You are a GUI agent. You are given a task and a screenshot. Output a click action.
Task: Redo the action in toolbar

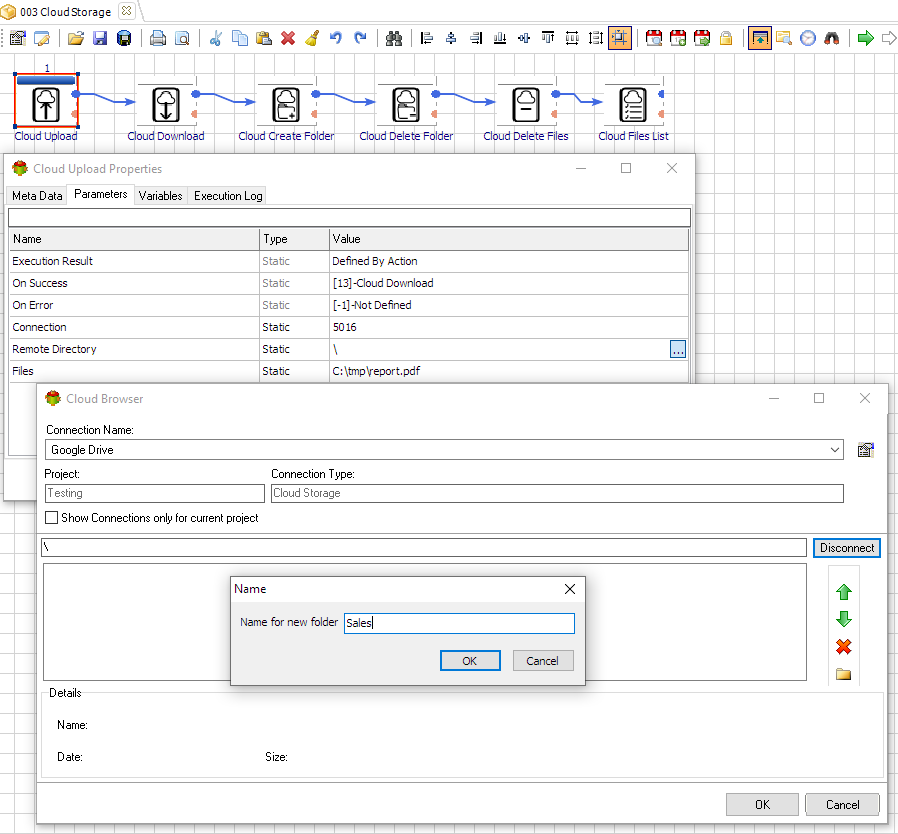point(360,38)
